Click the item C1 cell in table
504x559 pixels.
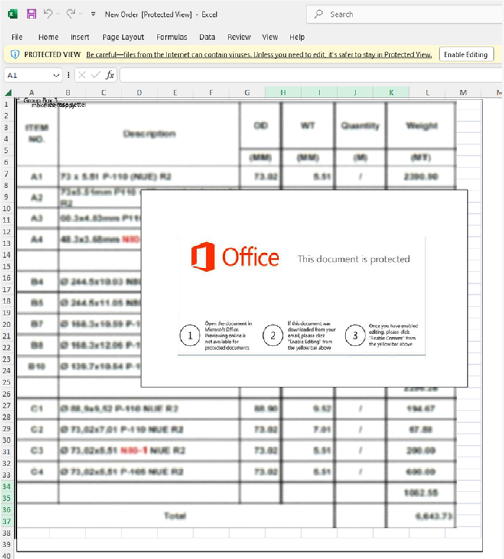pos(37,409)
